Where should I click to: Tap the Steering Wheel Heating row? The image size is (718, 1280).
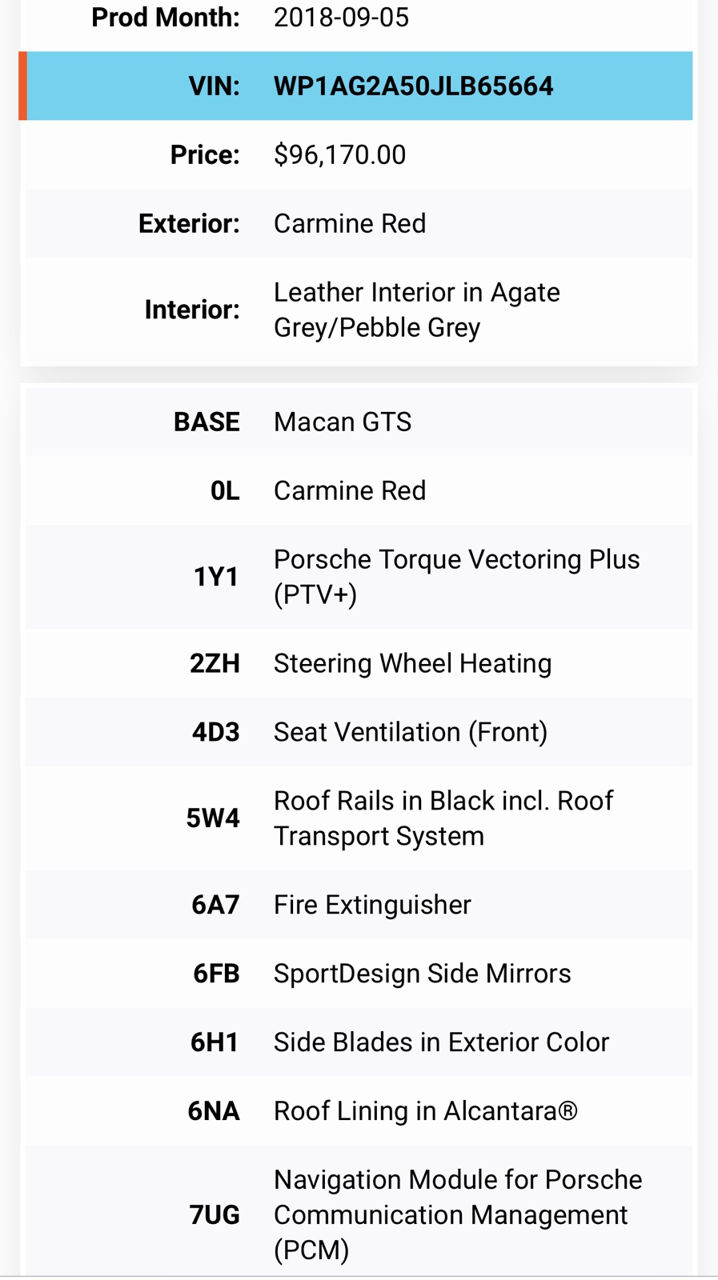(x=359, y=663)
